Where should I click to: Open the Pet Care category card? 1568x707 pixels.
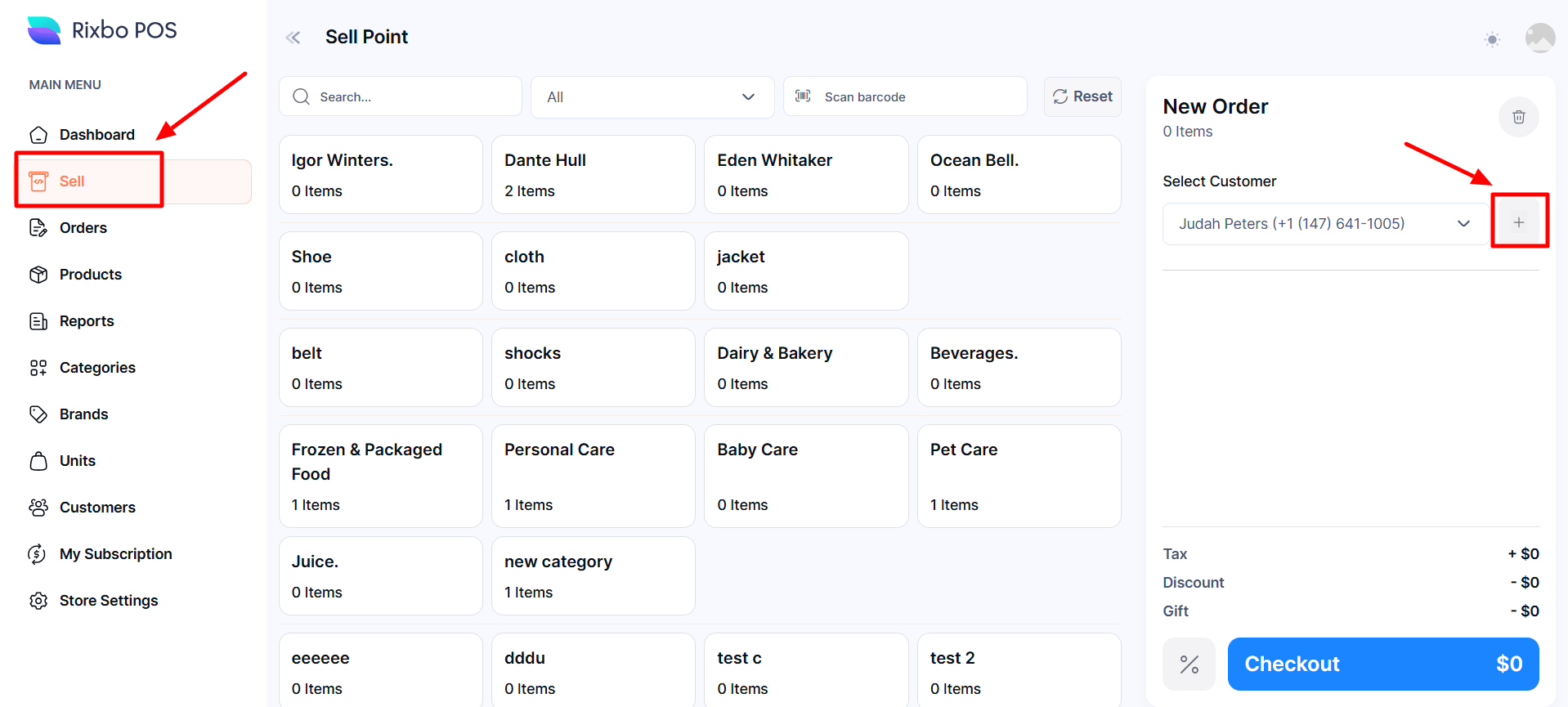[1018, 476]
